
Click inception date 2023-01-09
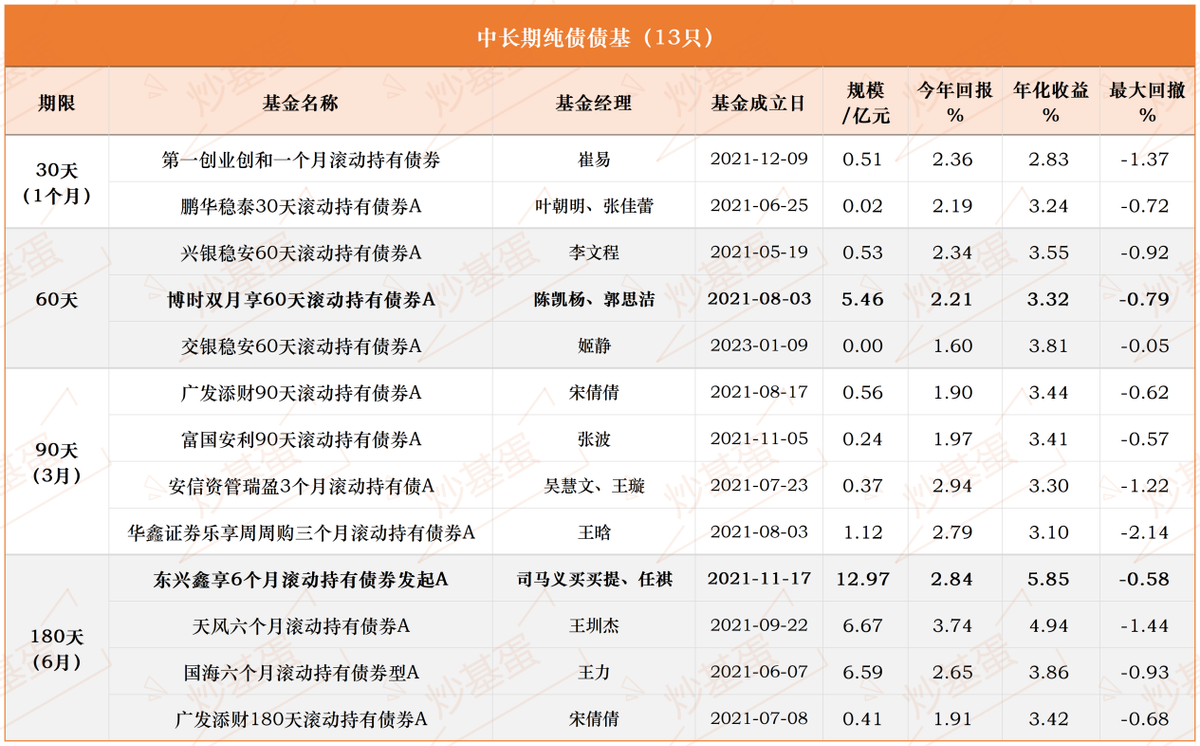[758, 346]
